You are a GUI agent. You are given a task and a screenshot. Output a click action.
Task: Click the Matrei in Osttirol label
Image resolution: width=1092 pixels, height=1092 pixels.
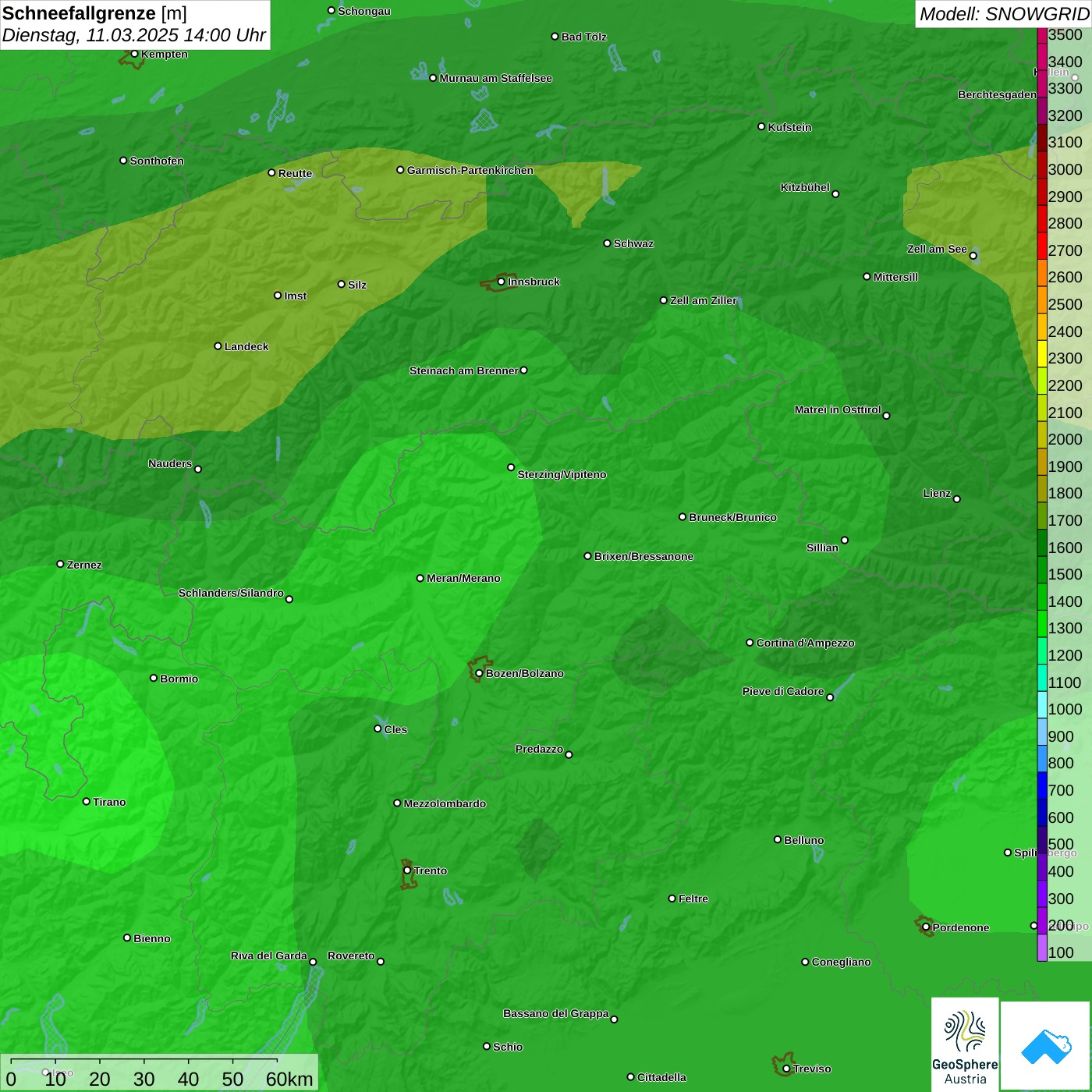[838, 409]
